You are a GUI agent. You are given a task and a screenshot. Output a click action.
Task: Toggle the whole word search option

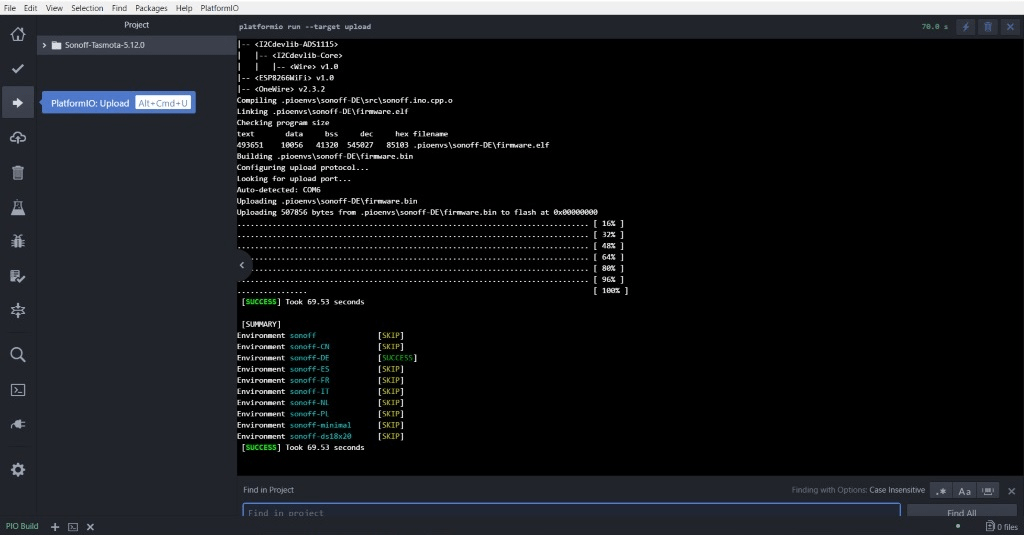[988, 491]
